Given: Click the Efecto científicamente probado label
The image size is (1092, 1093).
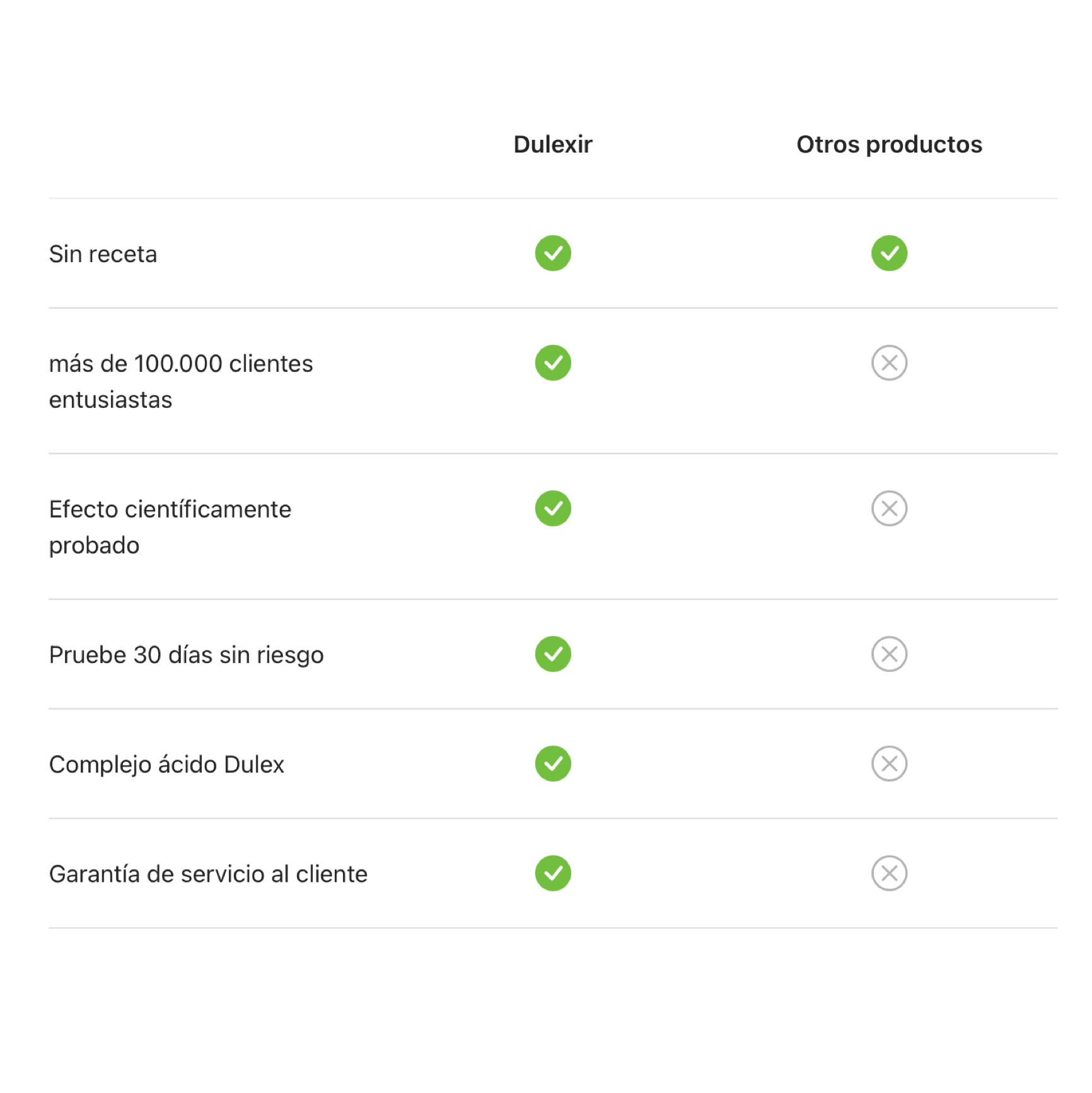Looking at the screenshot, I should click(170, 527).
